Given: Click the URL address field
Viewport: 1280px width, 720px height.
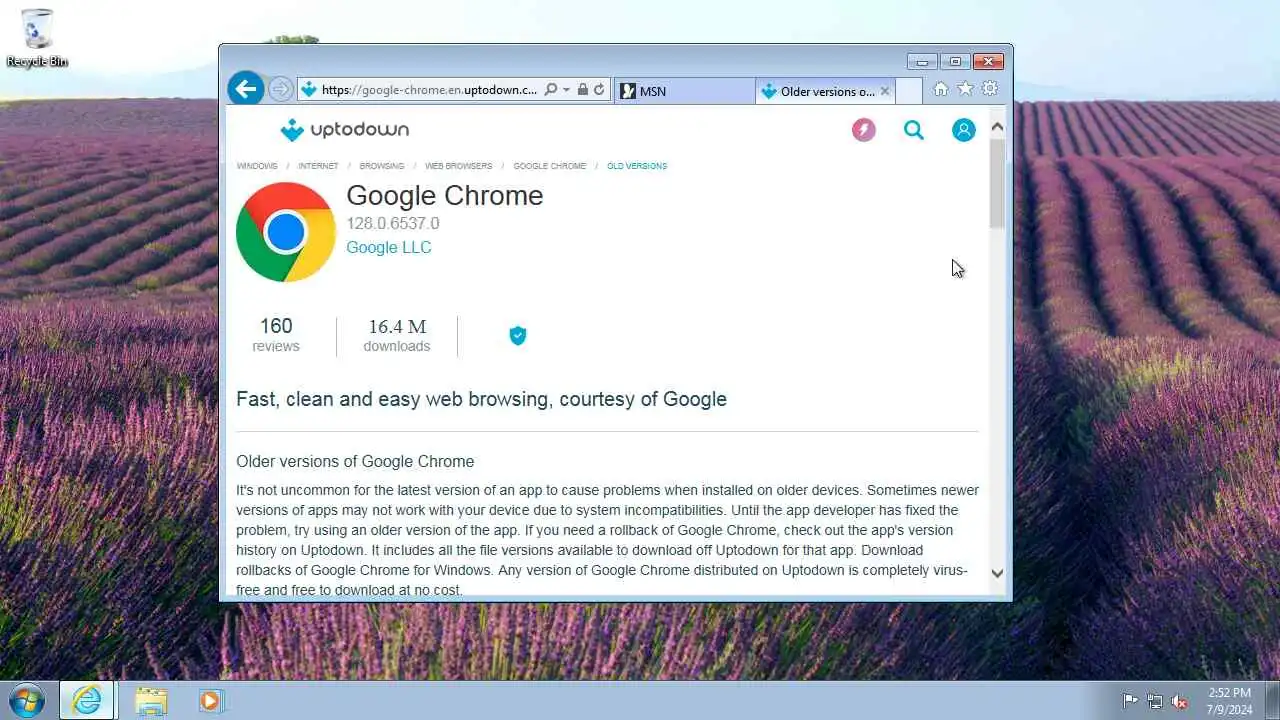Looking at the screenshot, I should click(x=429, y=90).
